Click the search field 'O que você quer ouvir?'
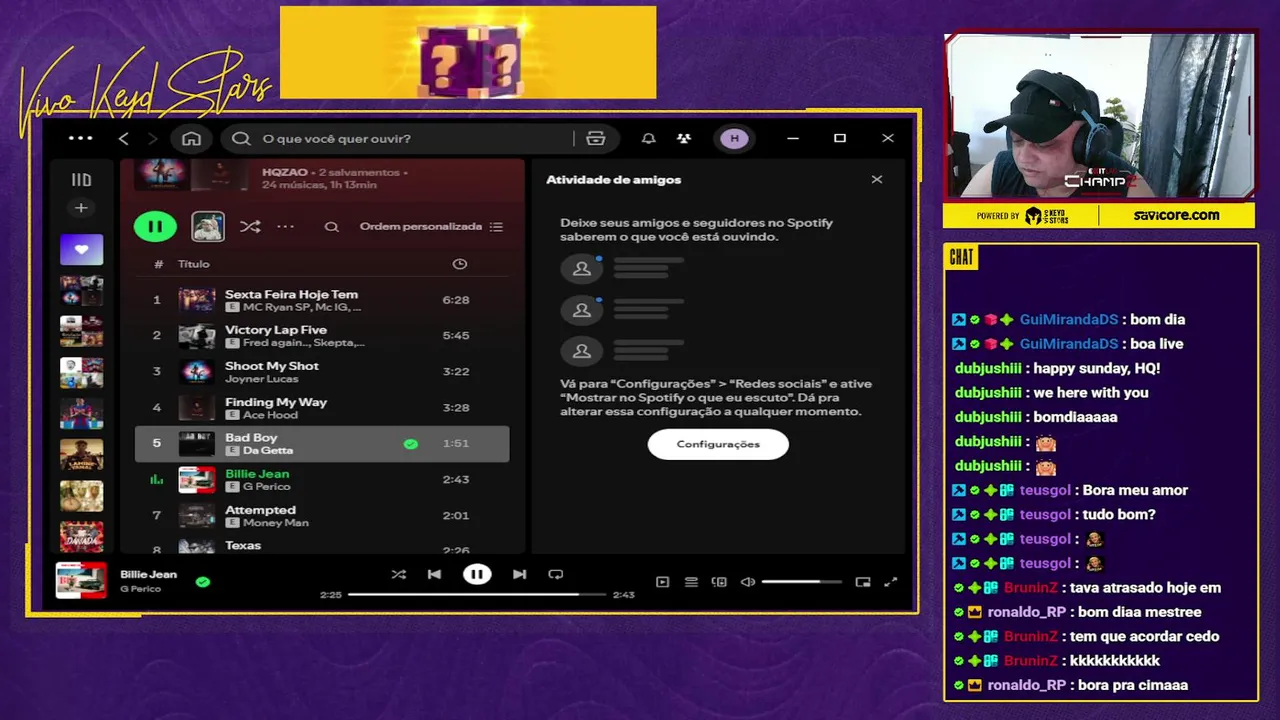Screen dimensions: 1280x720 (x=400, y=138)
